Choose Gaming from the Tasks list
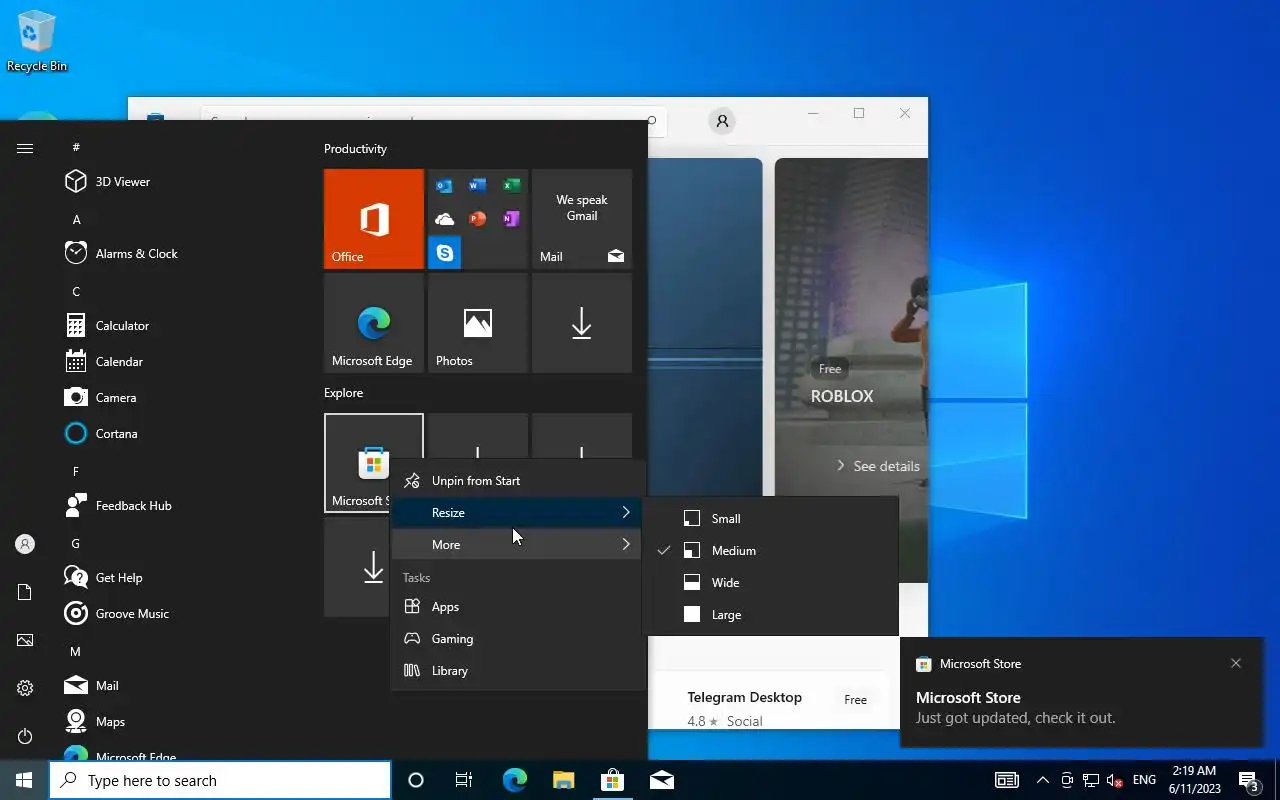The image size is (1280, 800). coord(517,639)
